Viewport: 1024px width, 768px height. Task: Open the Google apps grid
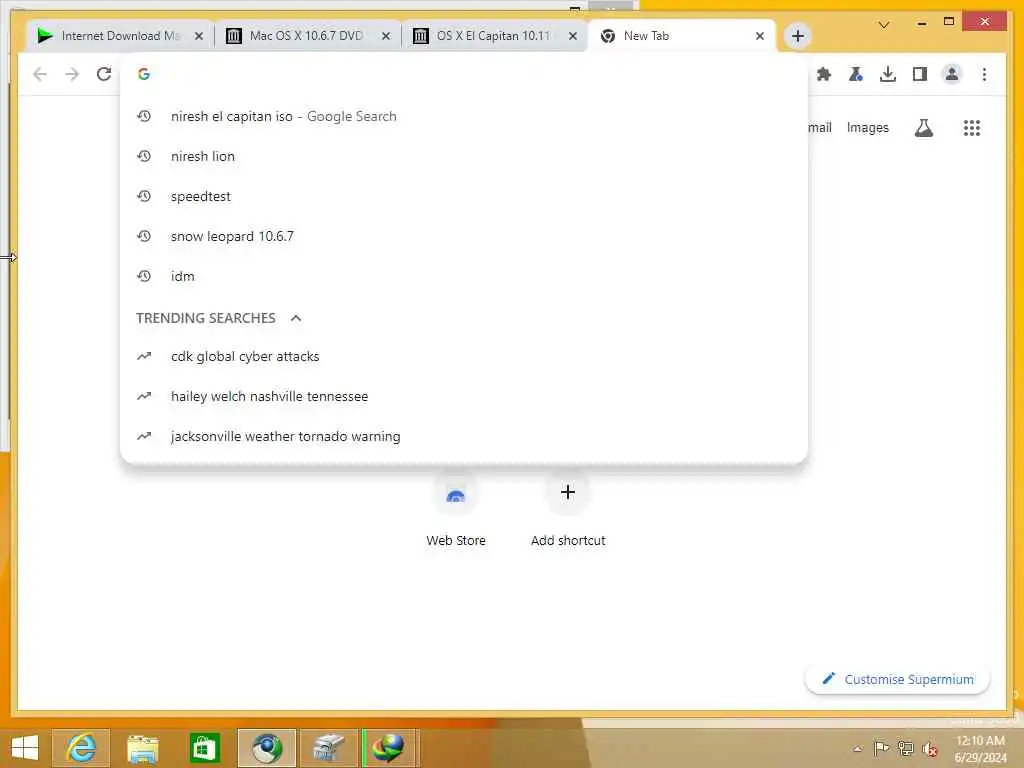click(972, 128)
